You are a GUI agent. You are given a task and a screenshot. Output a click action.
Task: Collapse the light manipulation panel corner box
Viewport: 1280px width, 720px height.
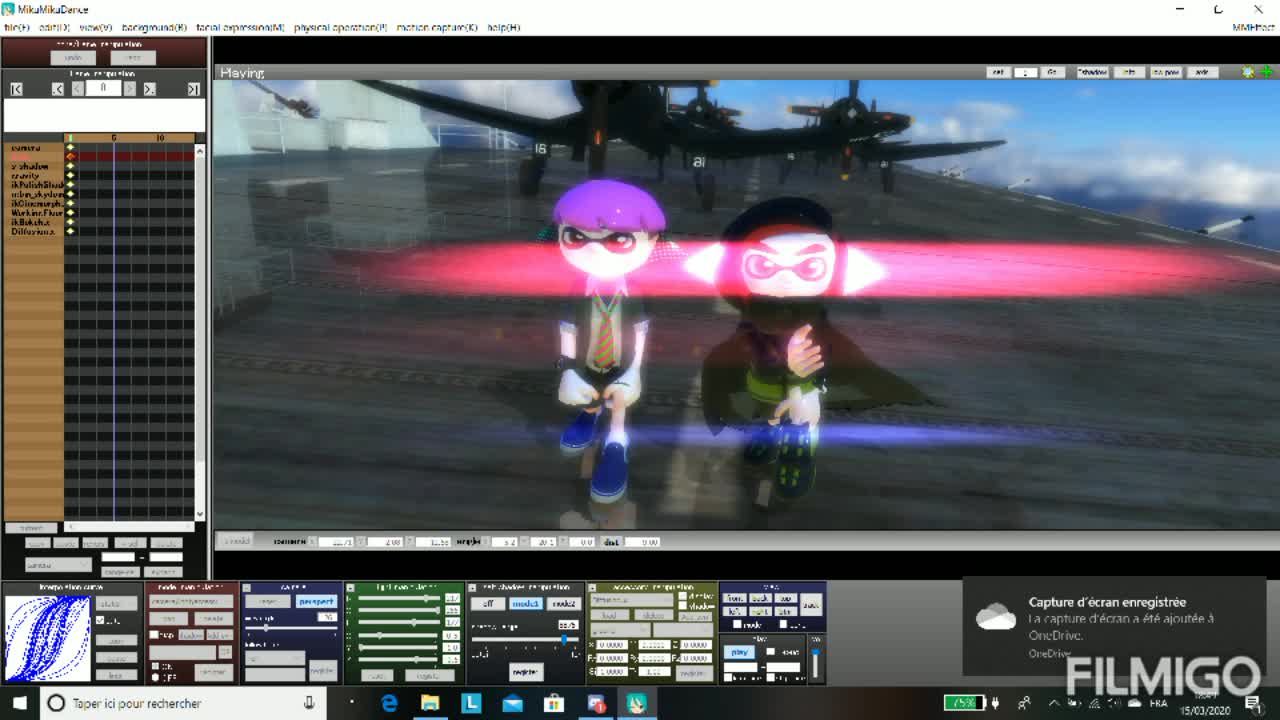coord(350,588)
